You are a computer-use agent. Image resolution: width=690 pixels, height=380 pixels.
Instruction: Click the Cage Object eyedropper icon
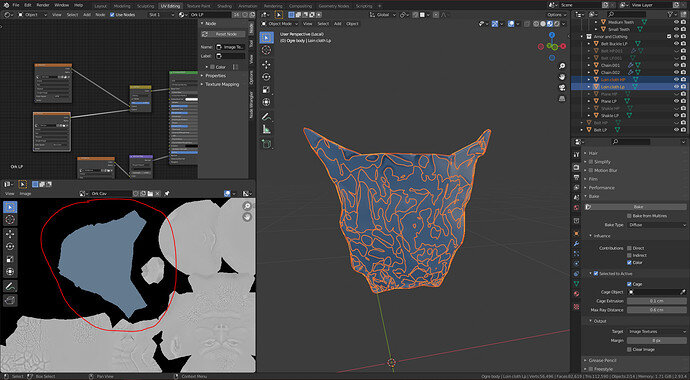pos(683,292)
